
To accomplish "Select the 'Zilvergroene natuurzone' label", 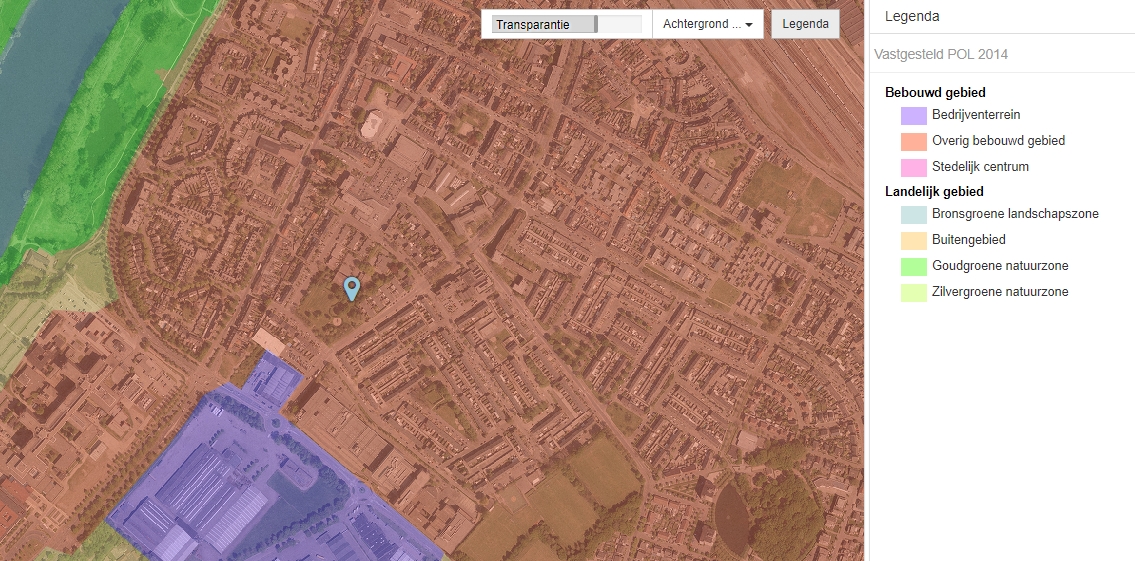I will pos(1000,292).
